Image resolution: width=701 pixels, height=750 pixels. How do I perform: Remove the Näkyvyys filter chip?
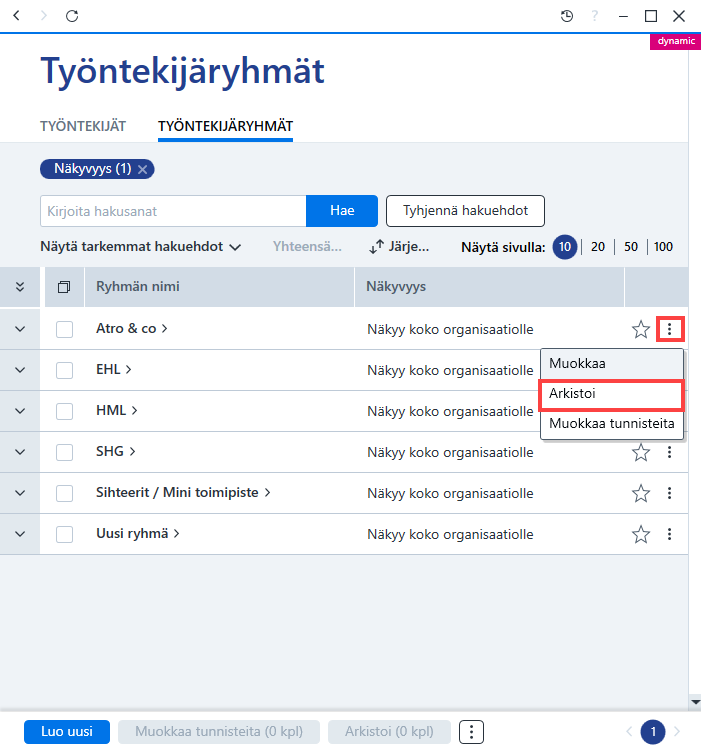click(x=142, y=169)
